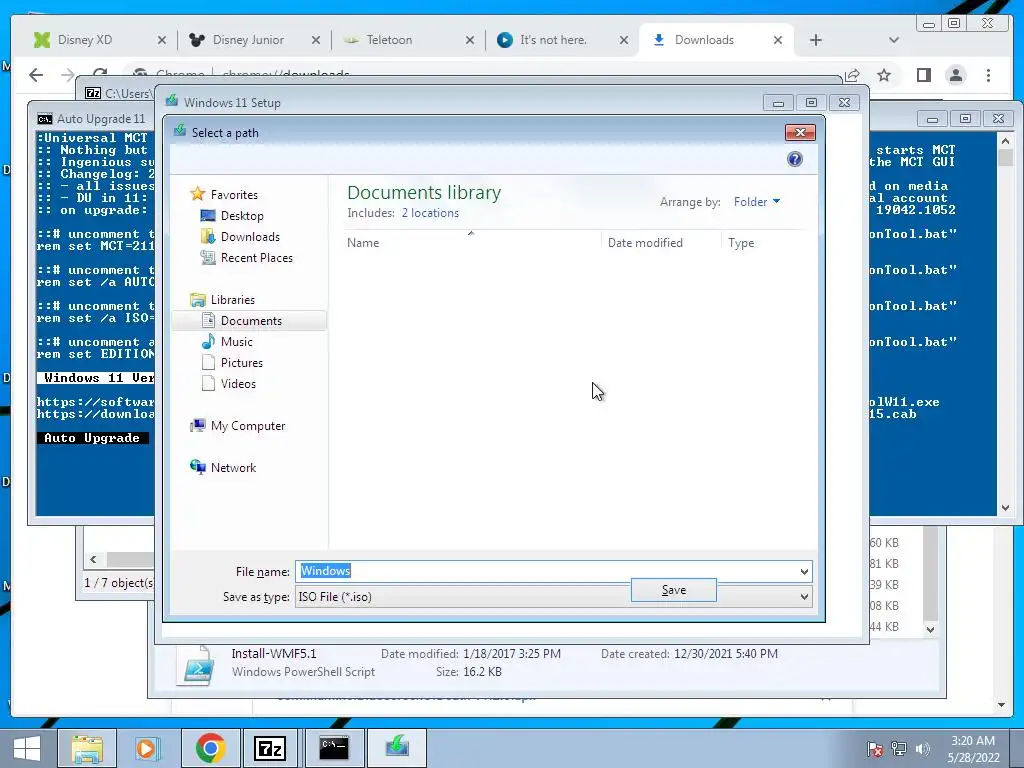Screen dimensions: 1024x768
Task: Close the Teletoon tab
Action: tap(470, 40)
